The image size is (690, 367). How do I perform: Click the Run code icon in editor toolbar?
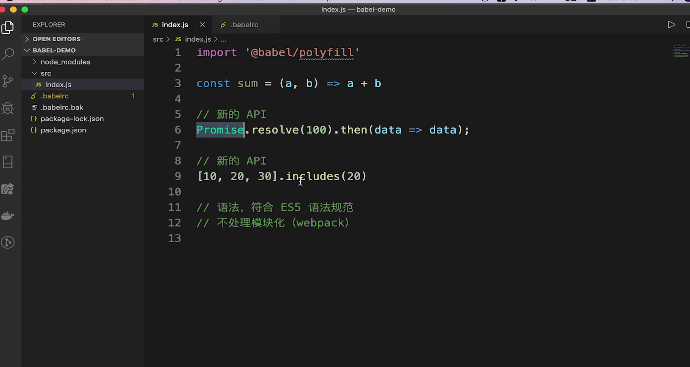pyautogui.click(x=671, y=25)
